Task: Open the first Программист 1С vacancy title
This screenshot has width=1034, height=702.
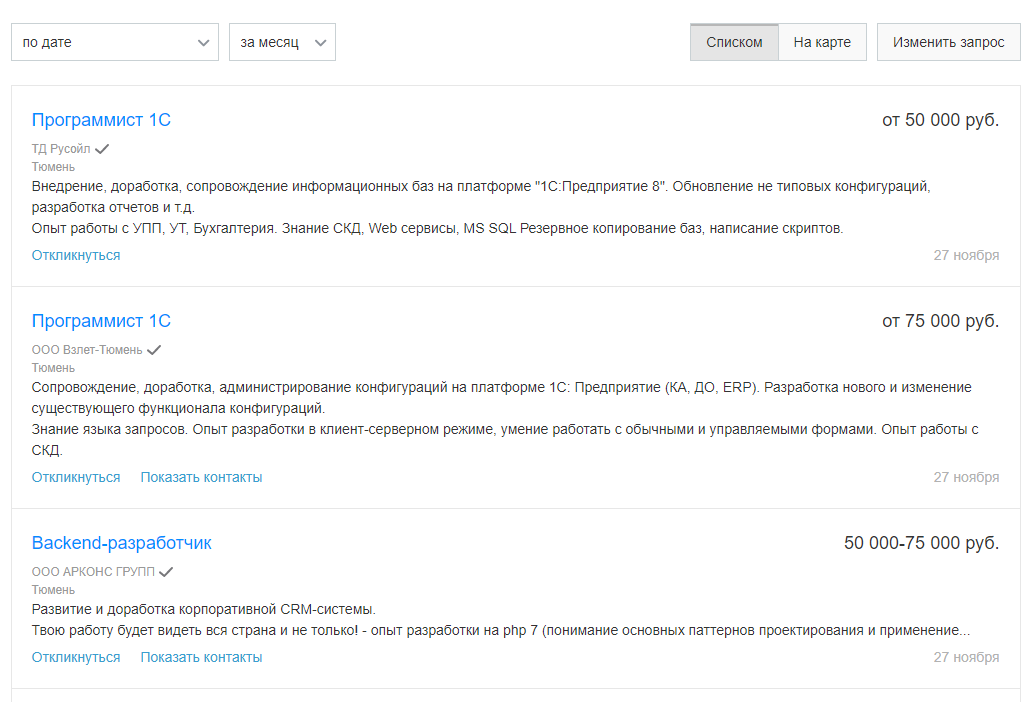Action: (101, 120)
